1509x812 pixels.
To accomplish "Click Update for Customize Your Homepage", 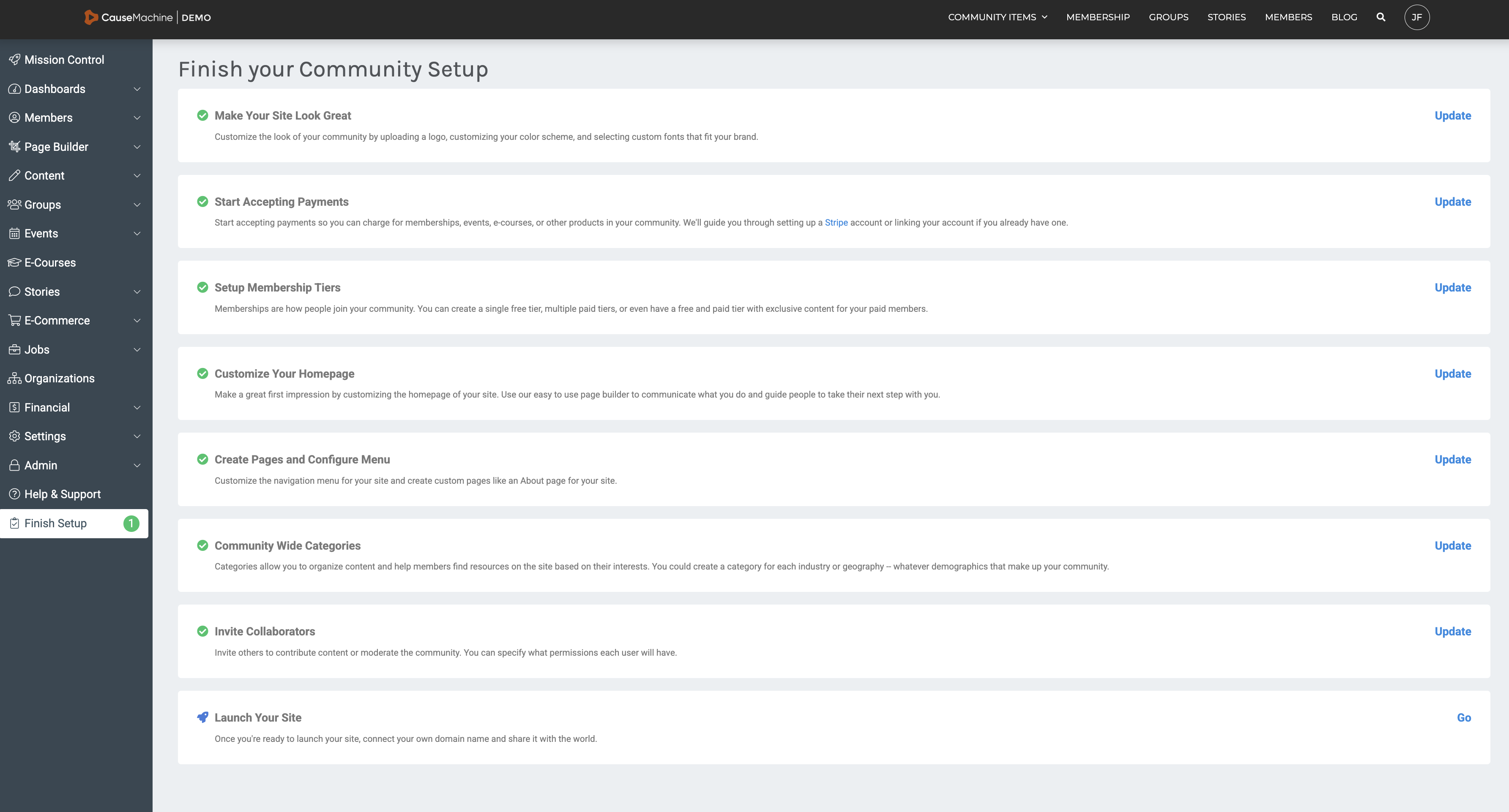I will click(1452, 373).
